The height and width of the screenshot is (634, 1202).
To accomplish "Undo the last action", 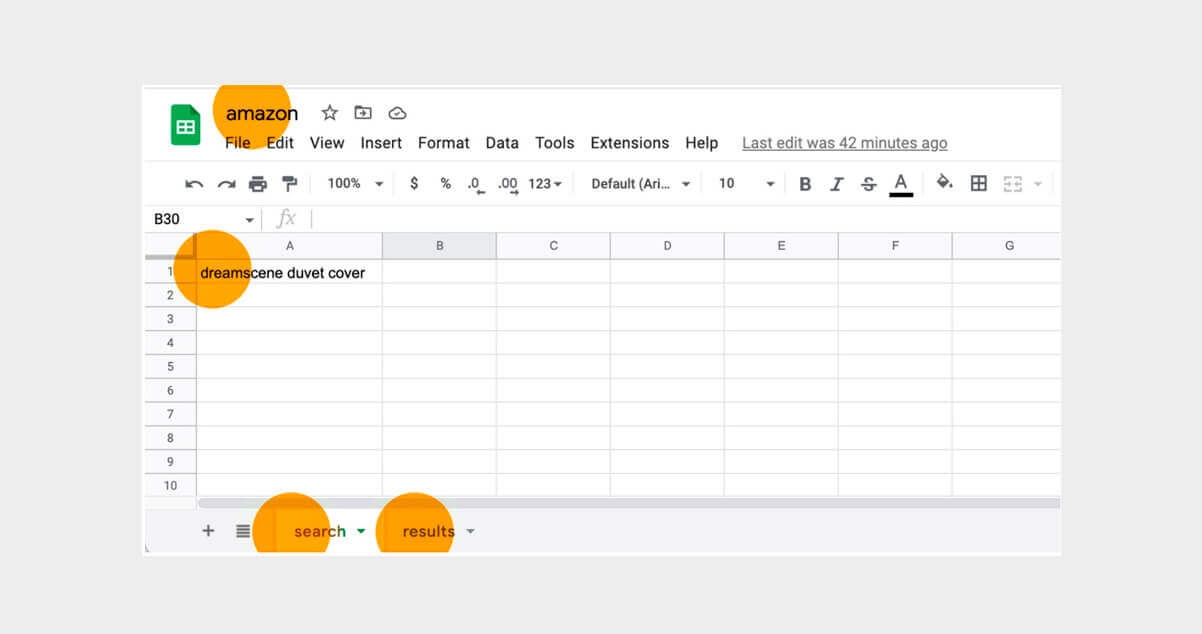I will click(195, 184).
